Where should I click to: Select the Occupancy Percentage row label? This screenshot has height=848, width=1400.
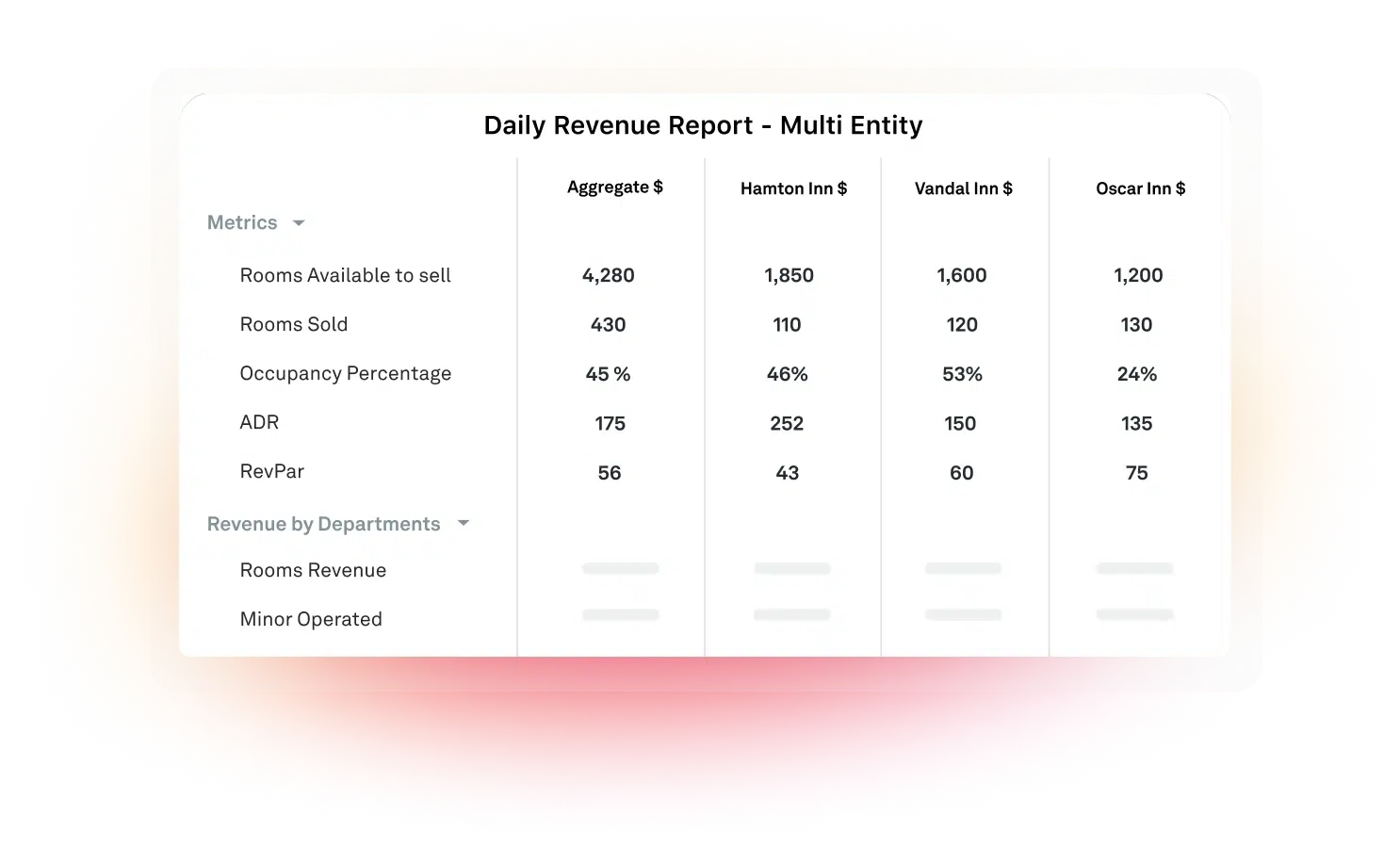[345, 373]
